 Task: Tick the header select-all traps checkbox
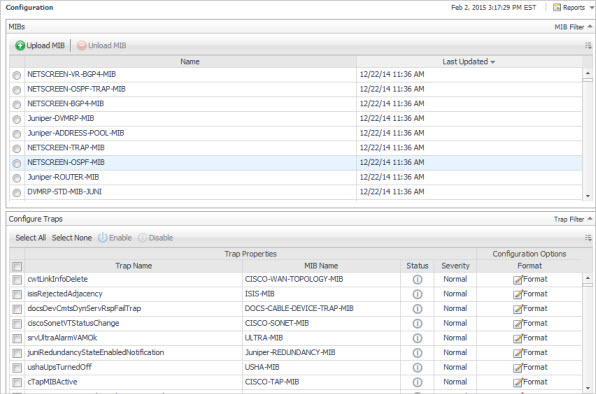pos(17,266)
